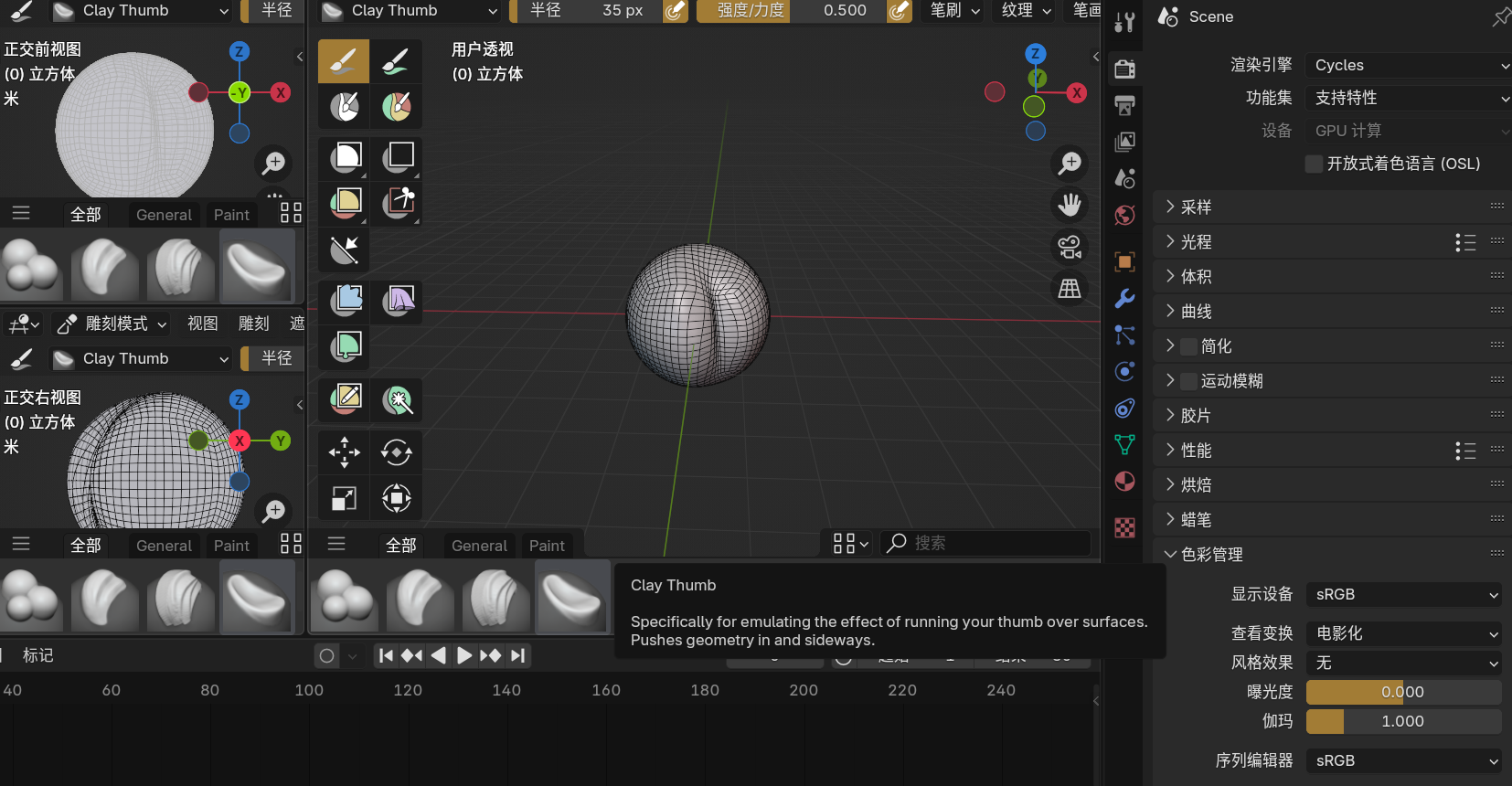This screenshot has width=1512, height=786.
Task: Open the Cycles 渲染引擎 dropdown
Action: pyautogui.click(x=1408, y=65)
